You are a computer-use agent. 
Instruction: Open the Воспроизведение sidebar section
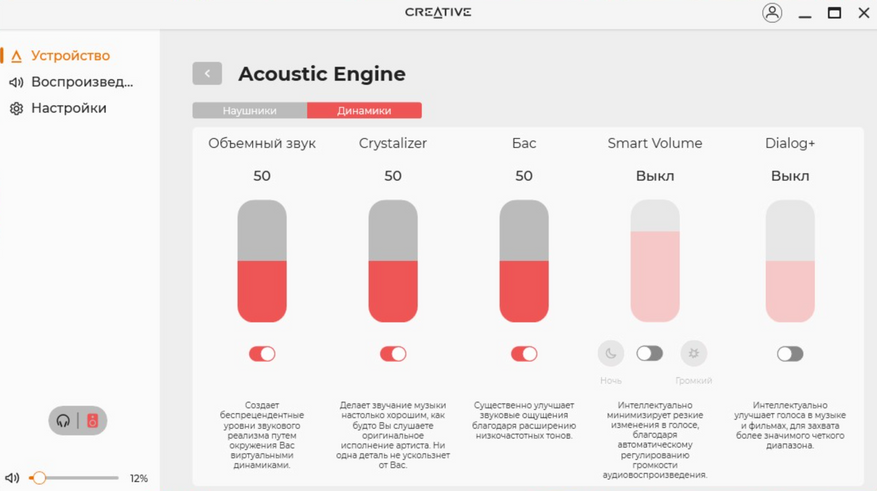point(81,82)
